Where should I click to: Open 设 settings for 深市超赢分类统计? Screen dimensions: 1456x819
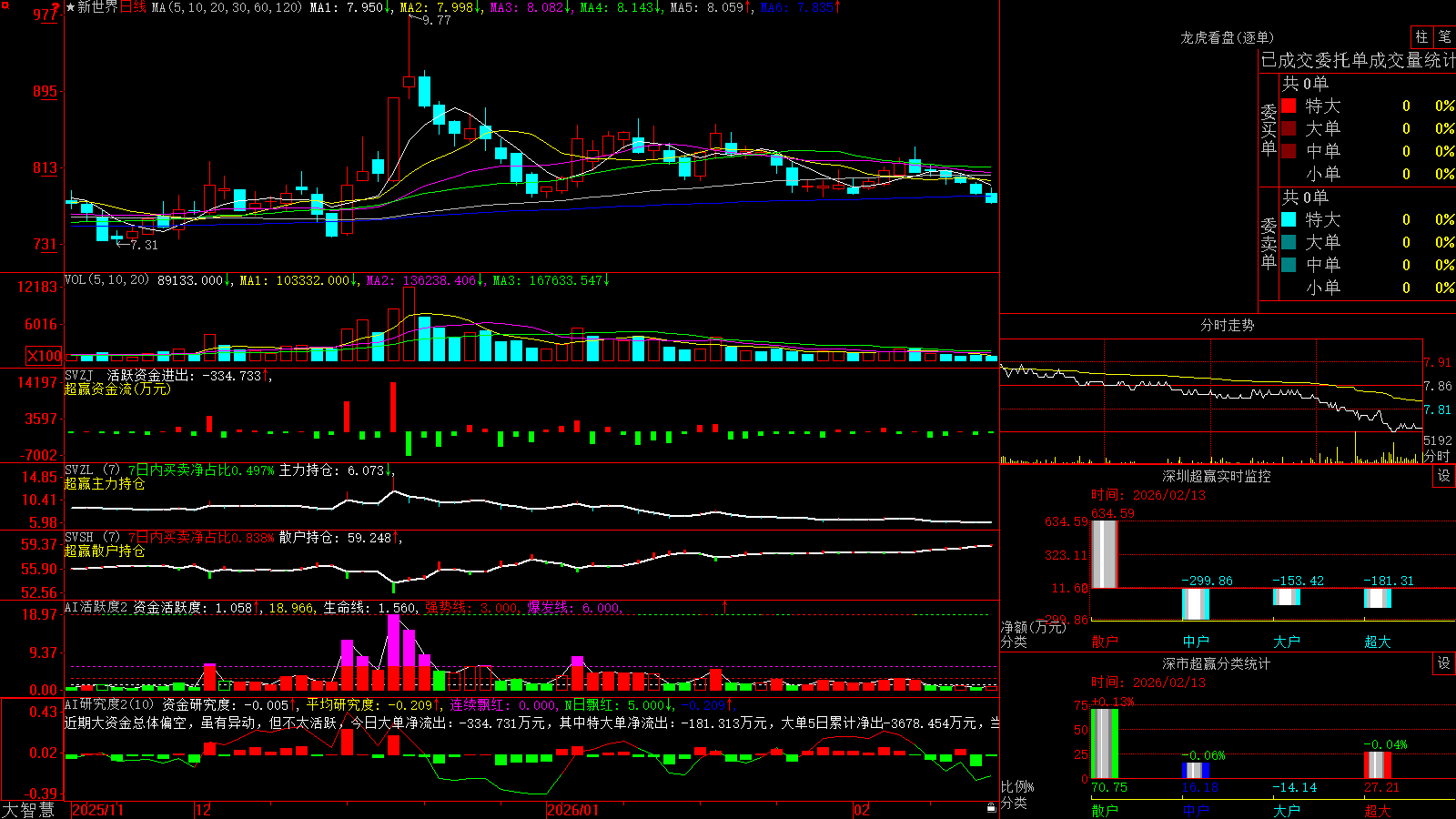tap(1444, 663)
